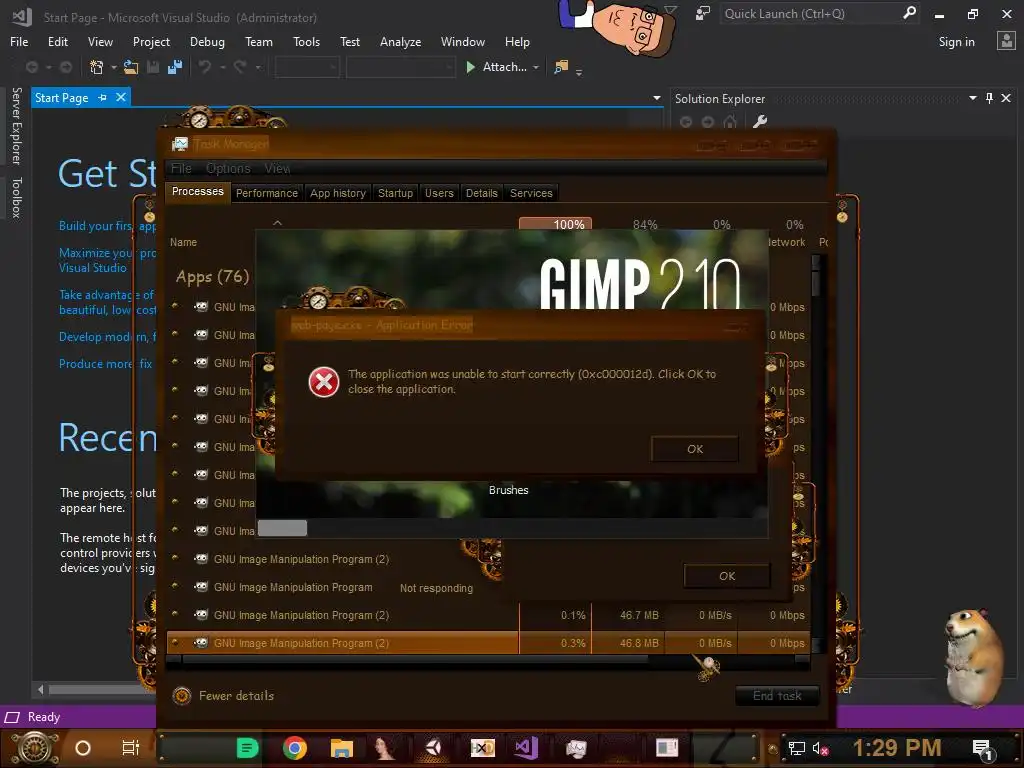Click the muted volume tray icon
The image size is (1024, 768).
pyautogui.click(x=820, y=748)
